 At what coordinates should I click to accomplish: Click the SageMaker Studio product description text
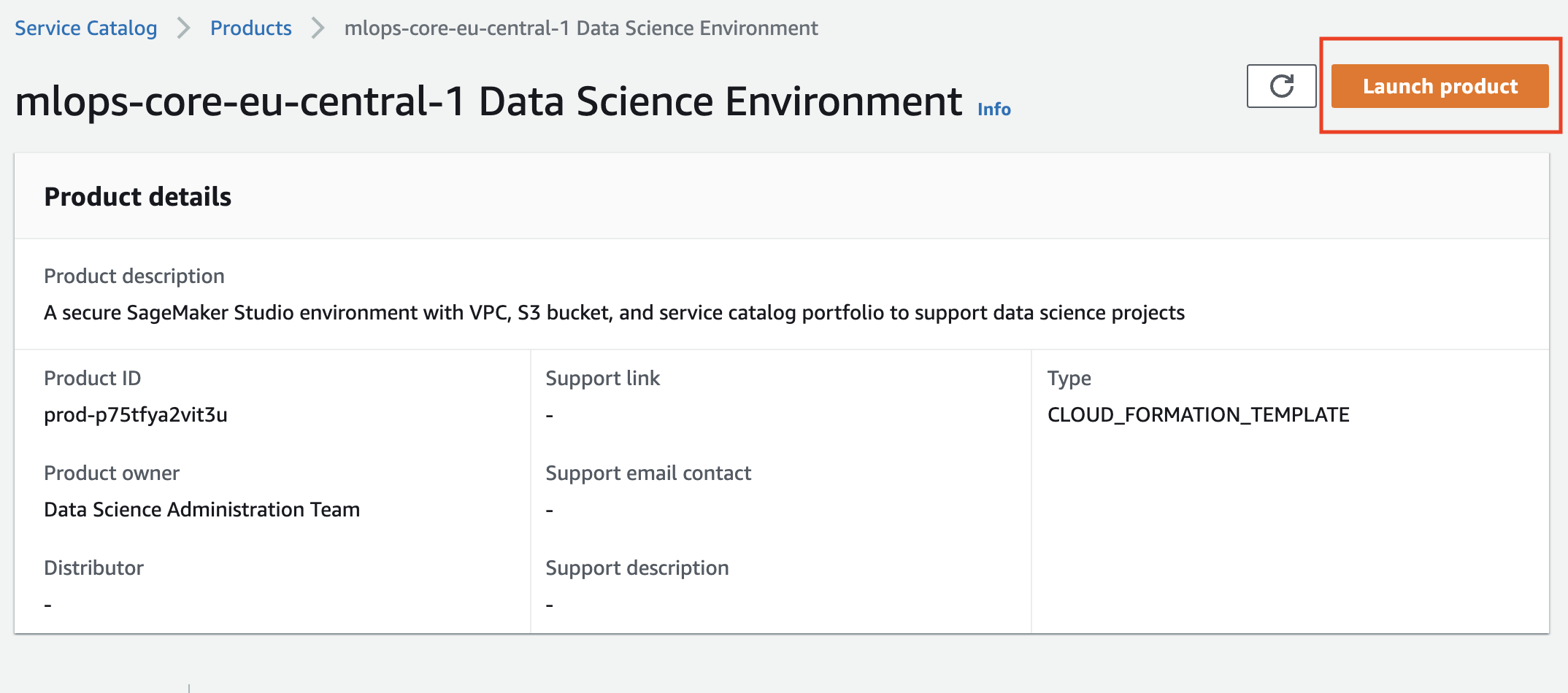click(x=614, y=312)
